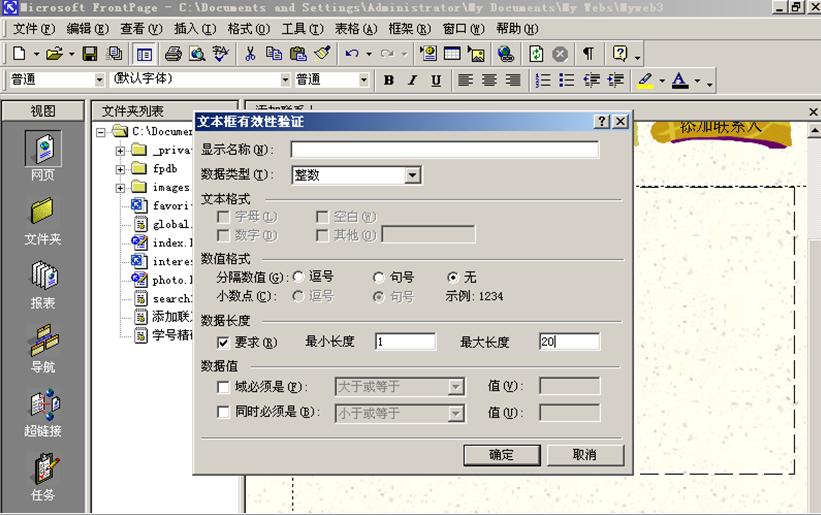Click the Paste clipboard icon
The height and width of the screenshot is (515, 821).
click(x=298, y=53)
